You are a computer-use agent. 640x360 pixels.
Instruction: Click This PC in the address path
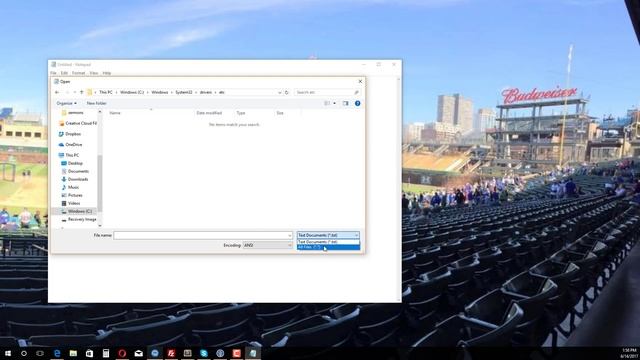click(106, 93)
